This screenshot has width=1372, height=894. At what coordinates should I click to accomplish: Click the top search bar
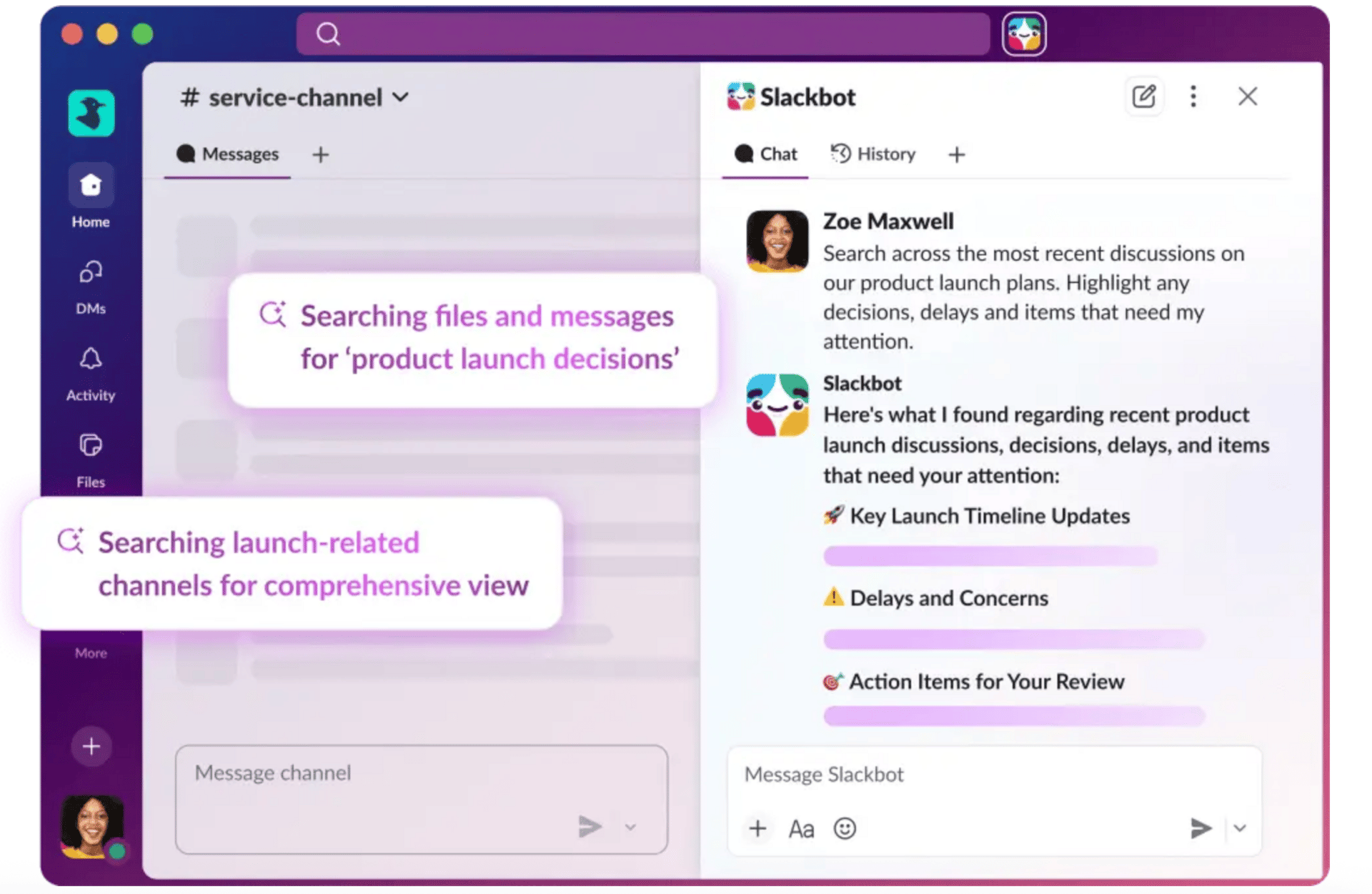point(642,34)
